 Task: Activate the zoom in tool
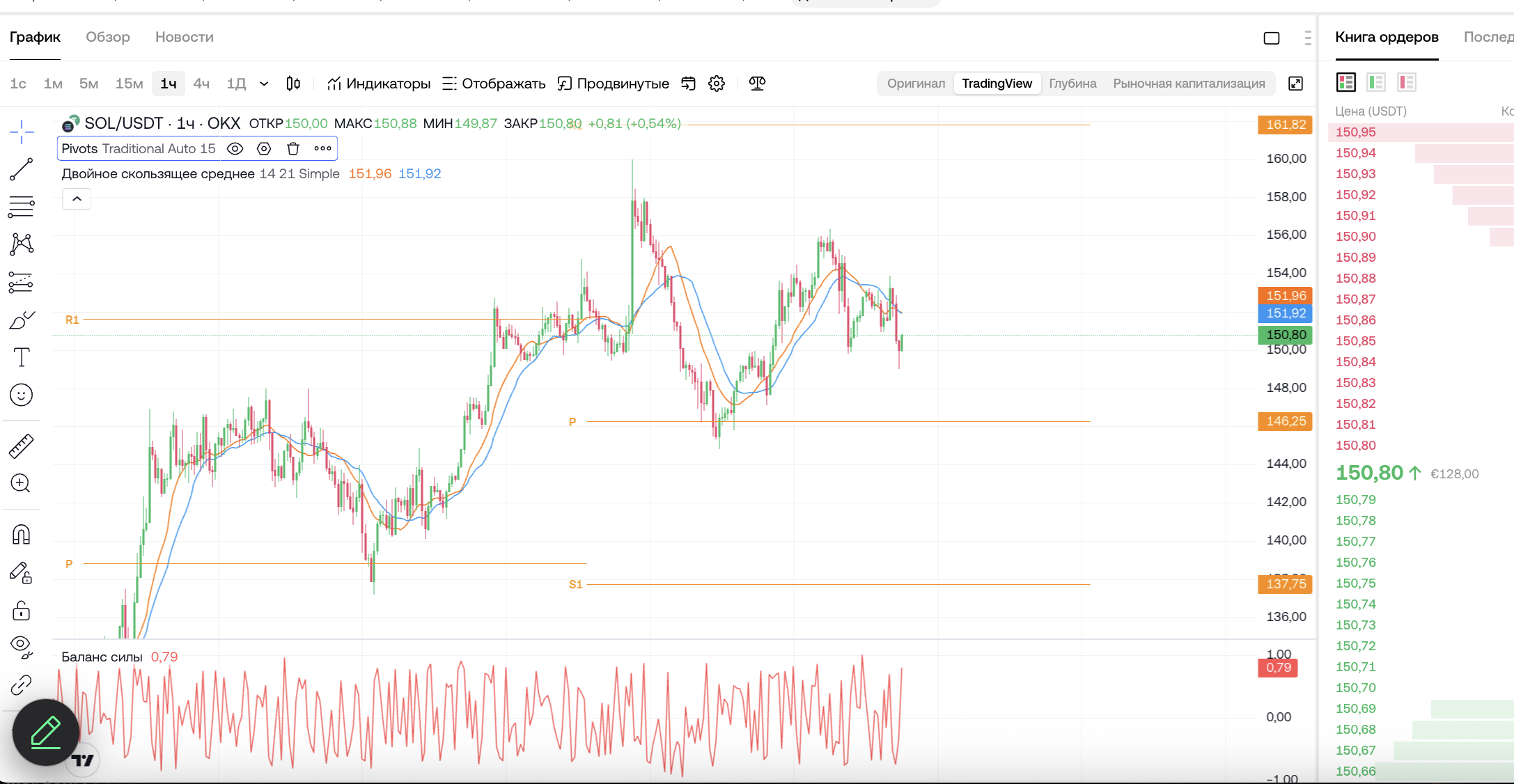click(x=22, y=483)
